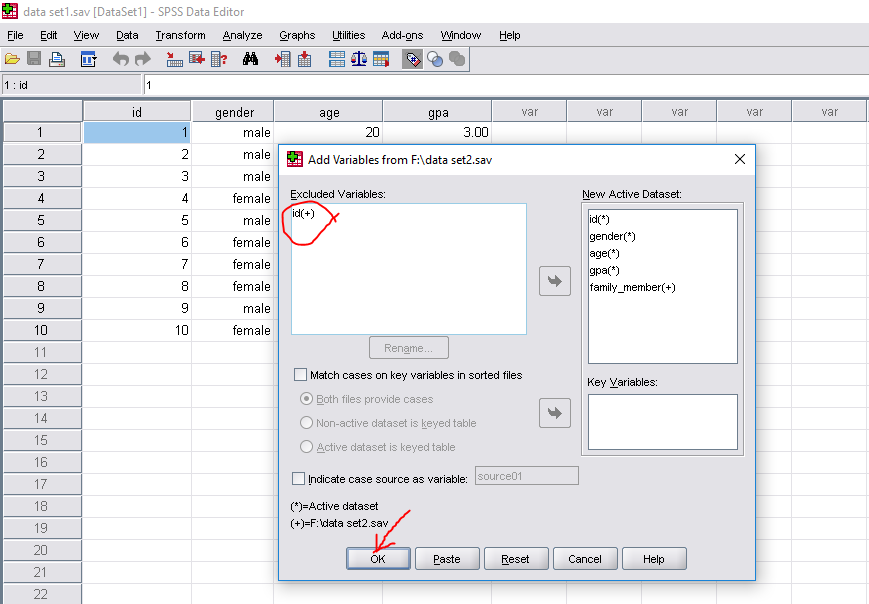The height and width of the screenshot is (604, 869).
Task: Select Active dataset is keyed table
Action: coord(306,447)
